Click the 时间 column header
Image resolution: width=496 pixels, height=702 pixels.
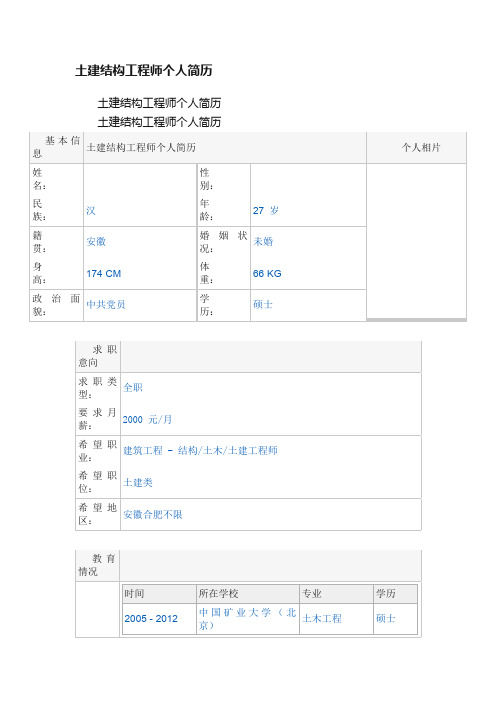[x=159, y=594]
